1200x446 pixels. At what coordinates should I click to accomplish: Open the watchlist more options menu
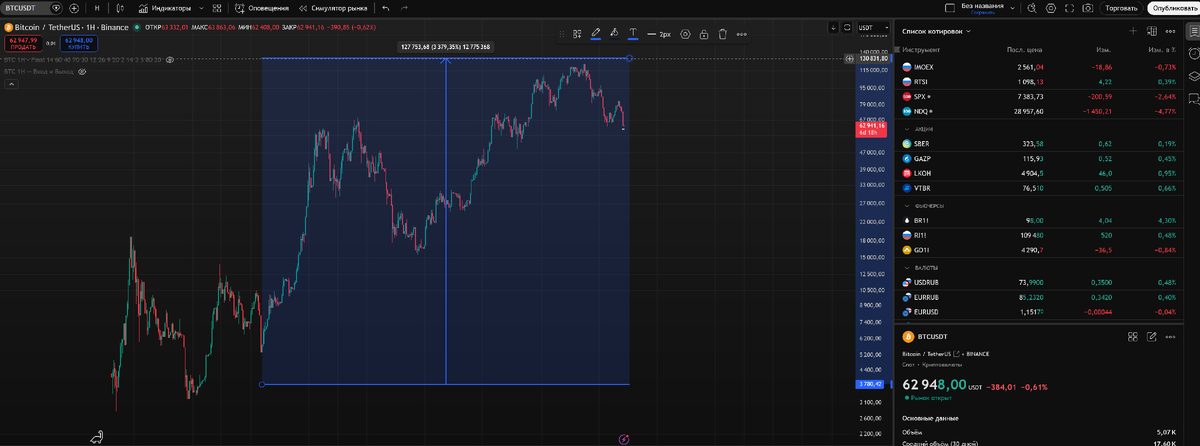pos(1169,31)
